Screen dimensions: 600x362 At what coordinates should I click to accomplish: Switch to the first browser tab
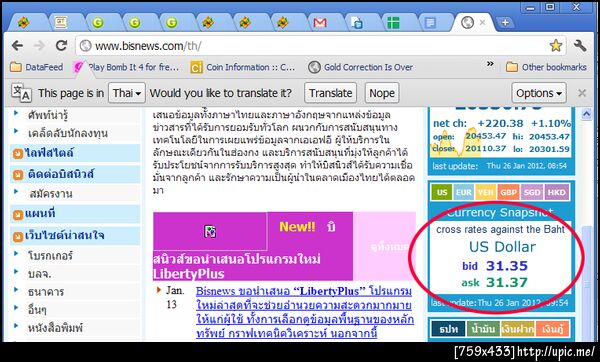coord(24,23)
